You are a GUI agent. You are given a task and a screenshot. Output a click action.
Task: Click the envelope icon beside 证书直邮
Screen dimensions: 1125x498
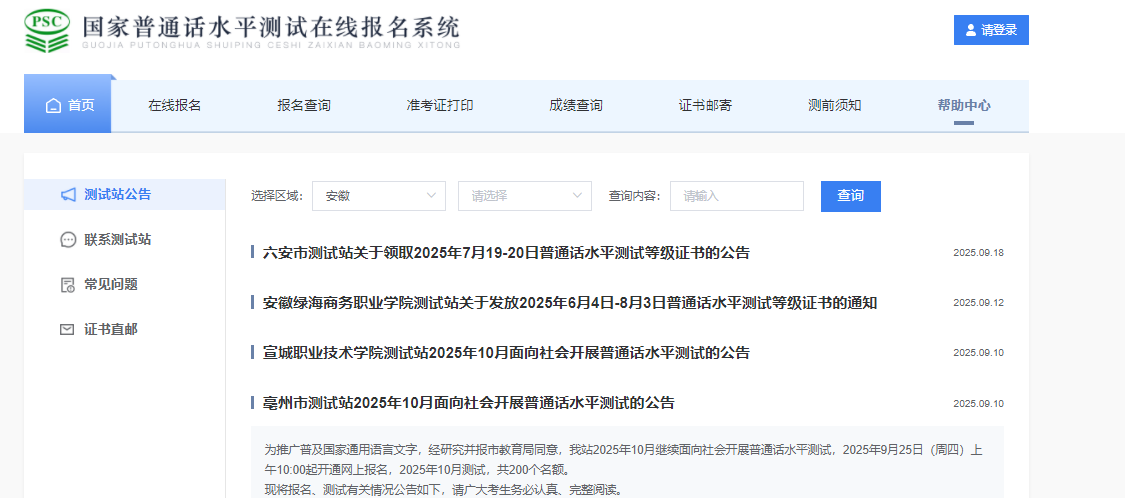click(67, 330)
